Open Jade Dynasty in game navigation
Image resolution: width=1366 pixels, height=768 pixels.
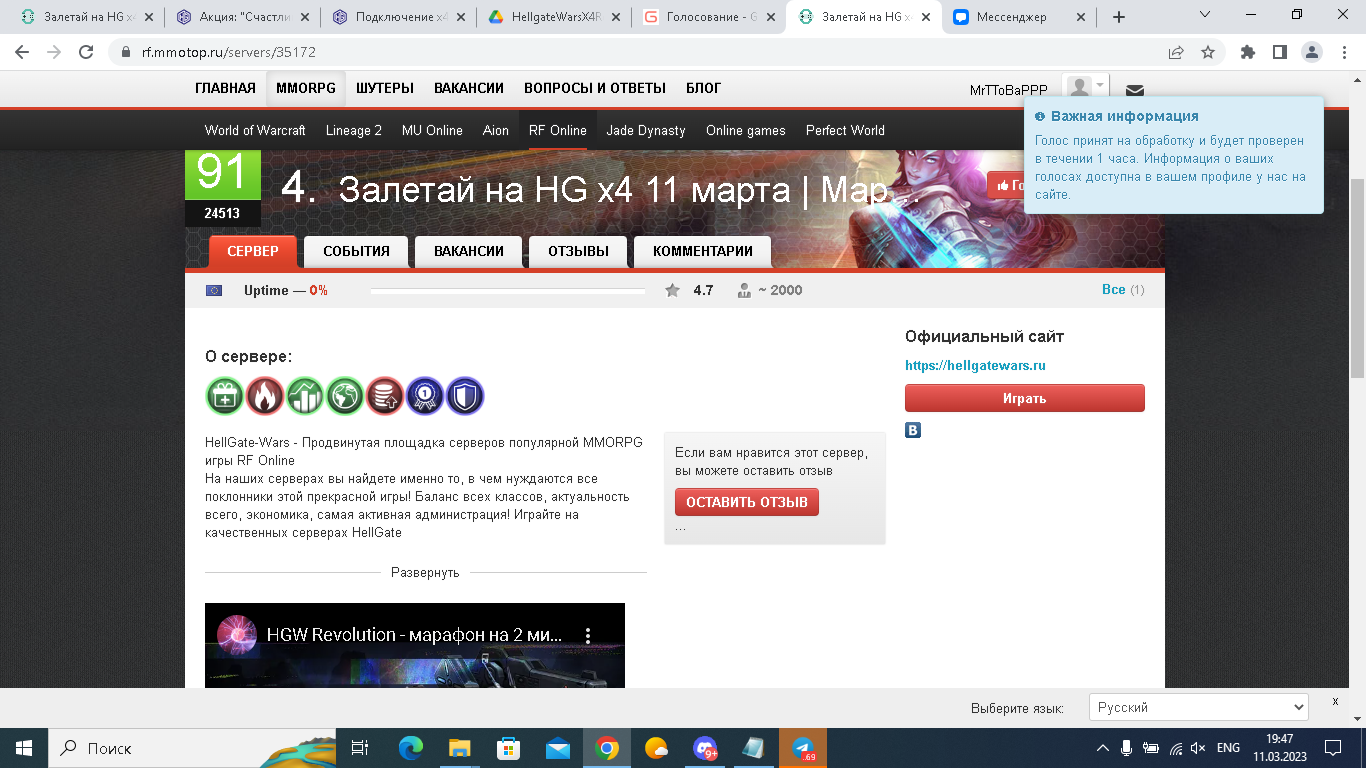click(x=646, y=130)
